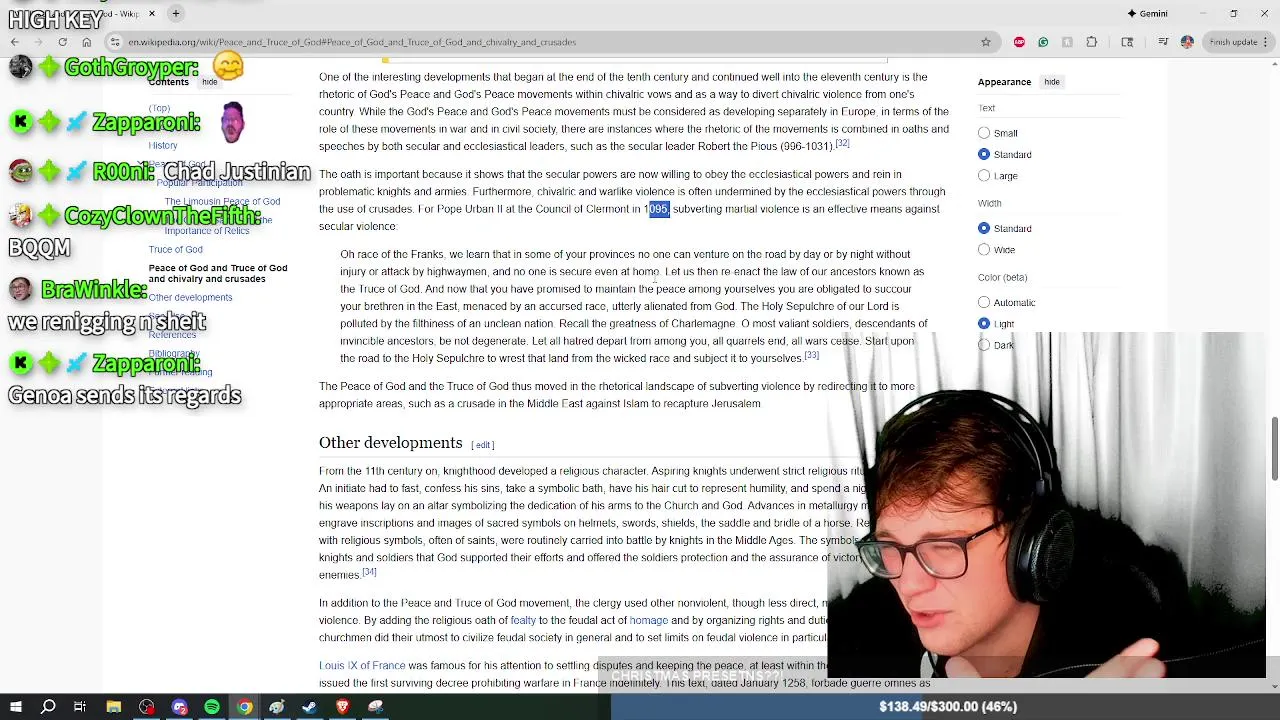Jump to Truce of God section
The height and width of the screenshot is (720, 1280).
[175, 249]
